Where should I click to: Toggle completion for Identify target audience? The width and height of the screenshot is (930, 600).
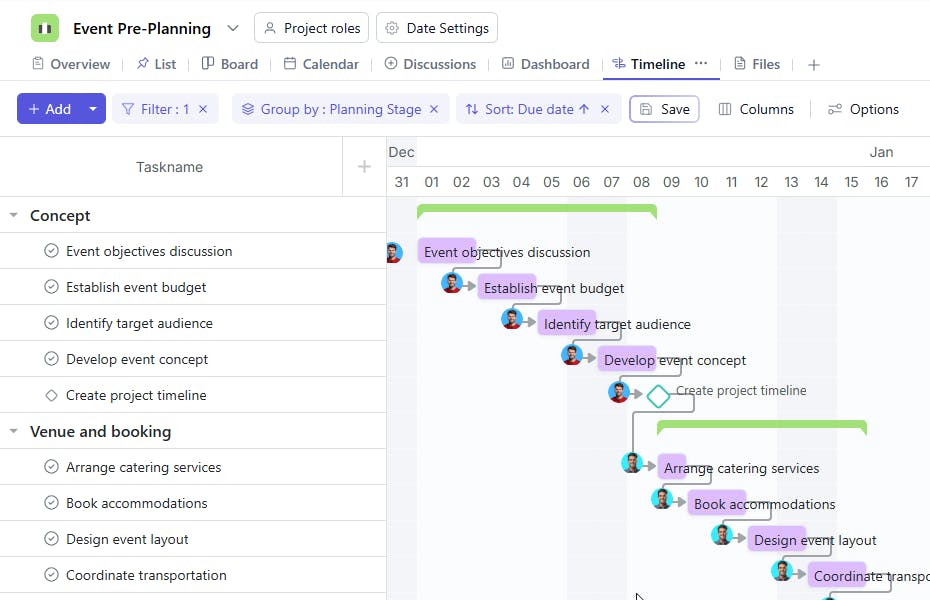[52, 323]
